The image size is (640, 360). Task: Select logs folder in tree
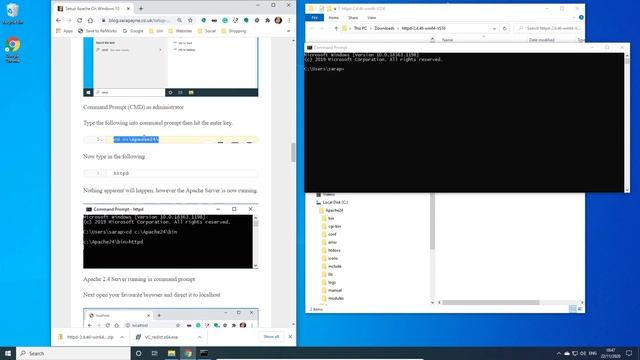tap(332, 282)
